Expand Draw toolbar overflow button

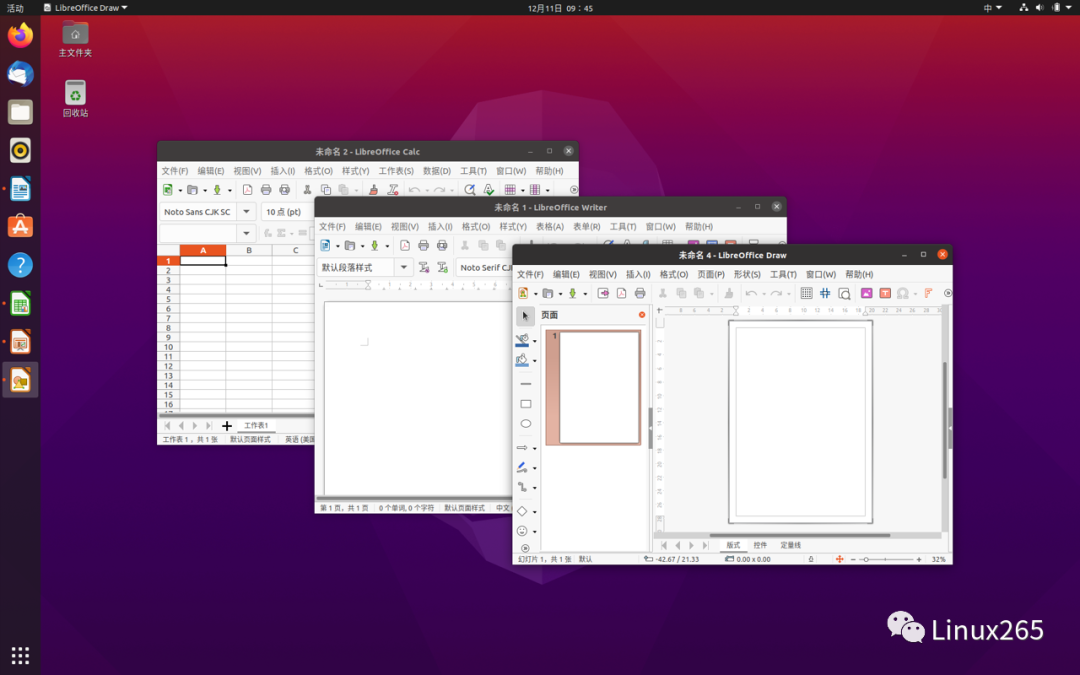948,293
